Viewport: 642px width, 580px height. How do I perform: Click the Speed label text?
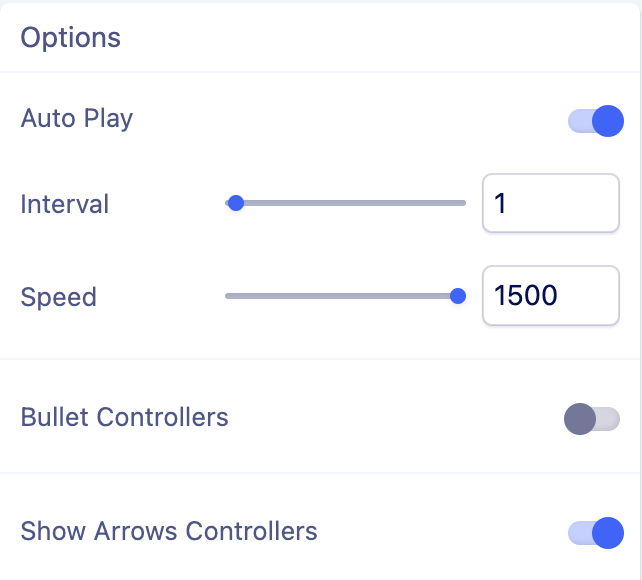(59, 297)
